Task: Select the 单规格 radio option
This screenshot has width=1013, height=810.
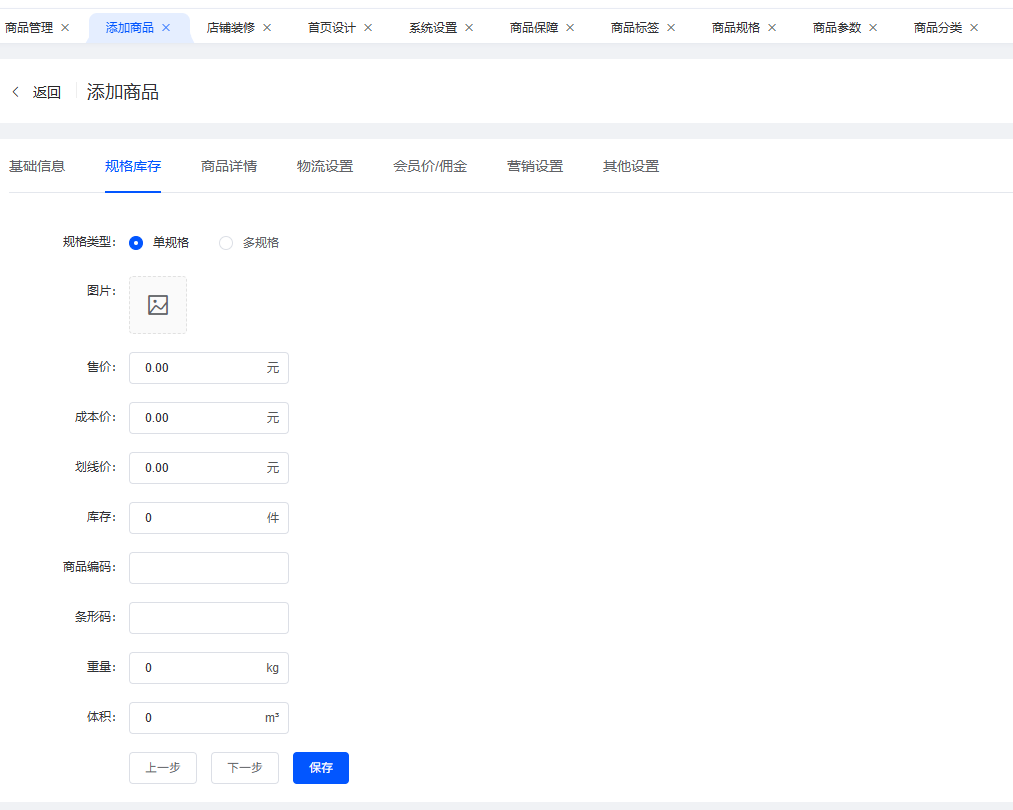Action: (x=136, y=242)
